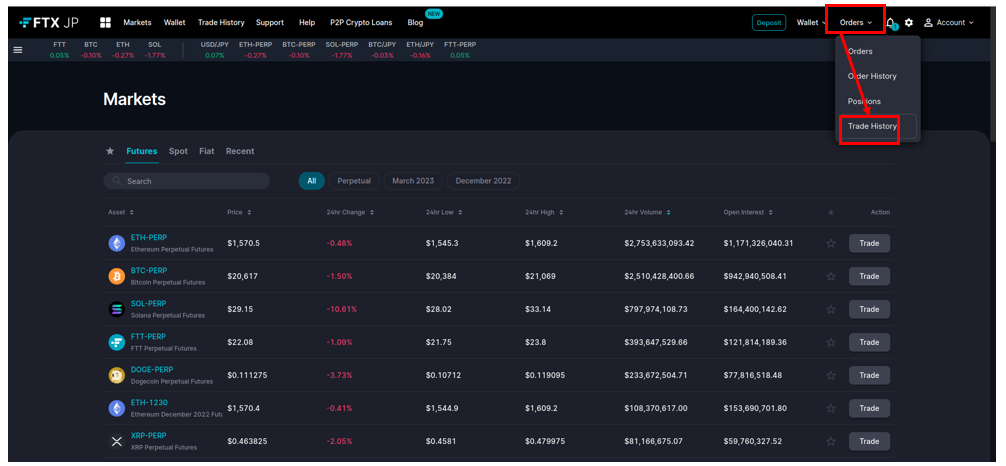The height and width of the screenshot is (466, 1006).
Task: Switch to the Recent tab
Action: coord(240,151)
